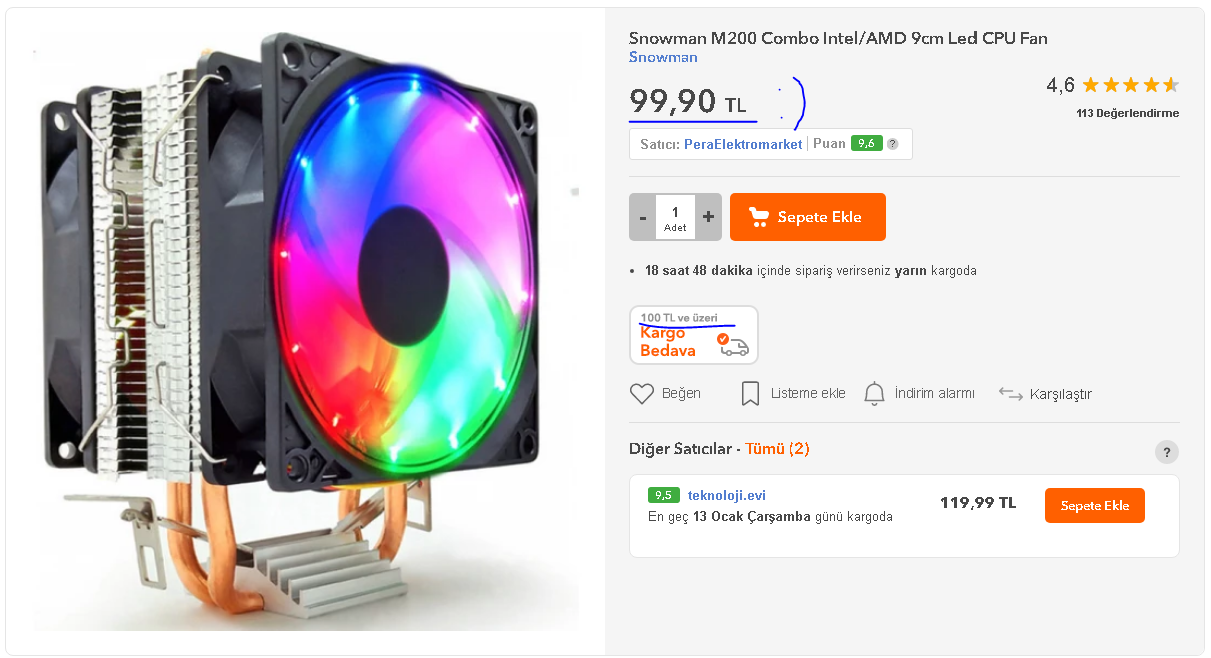Add to cart with orange Sepete Ekle button
This screenshot has width=1211, height=658.
click(x=808, y=217)
